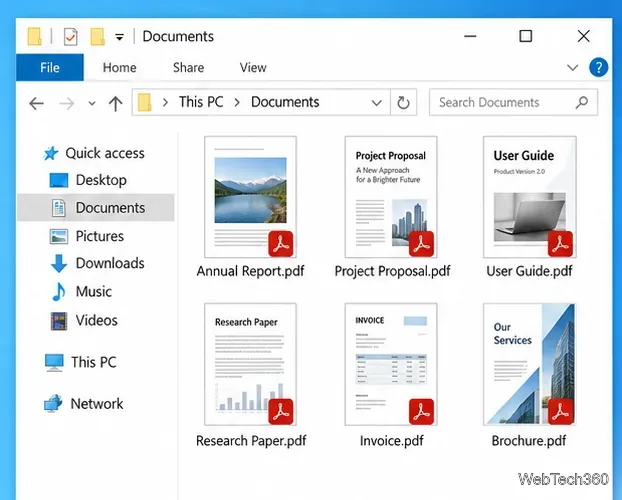The height and width of the screenshot is (500, 622).
Task: Click the folder icon in the title bar
Action: point(35,37)
